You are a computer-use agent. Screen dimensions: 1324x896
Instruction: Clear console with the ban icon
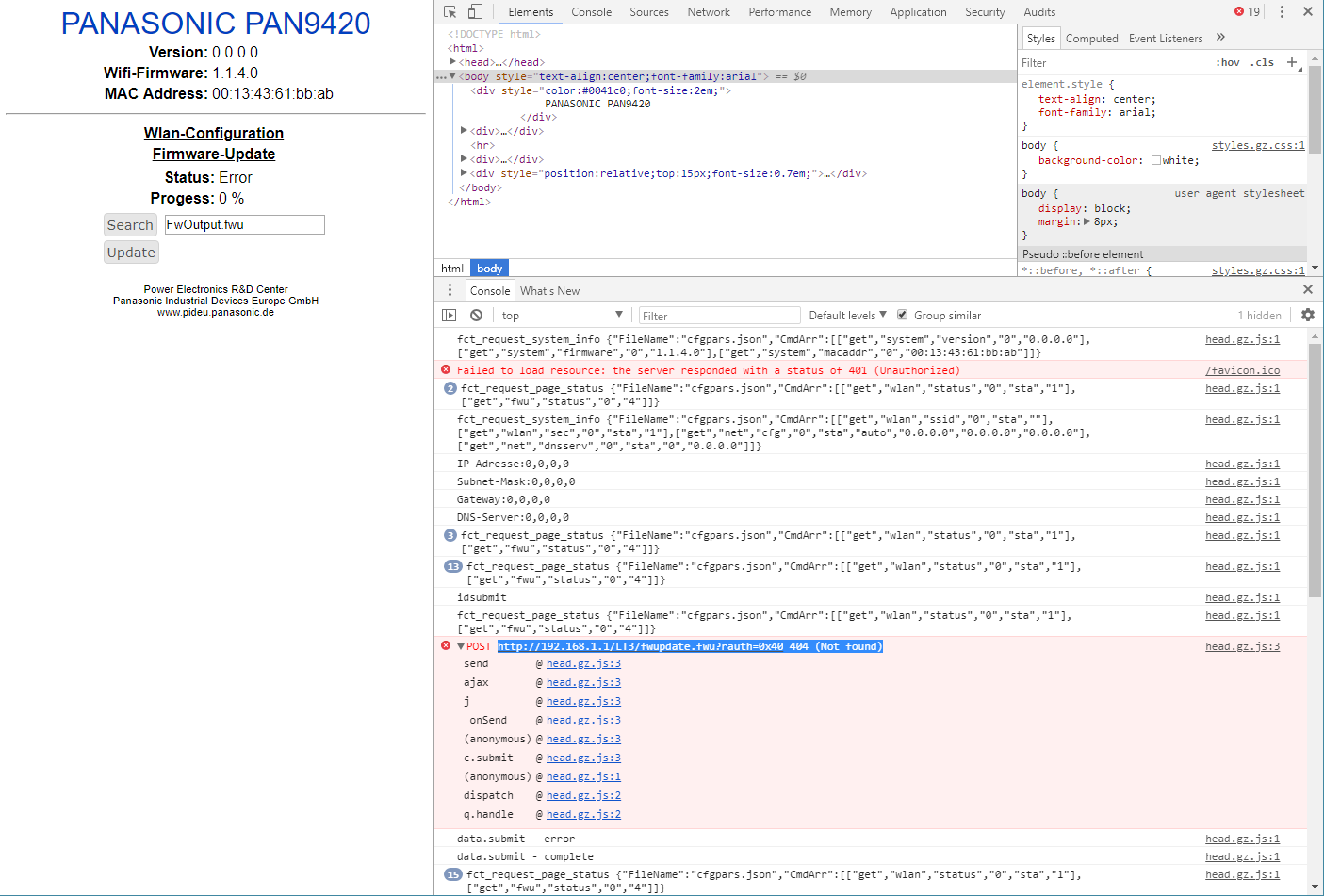(x=476, y=316)
